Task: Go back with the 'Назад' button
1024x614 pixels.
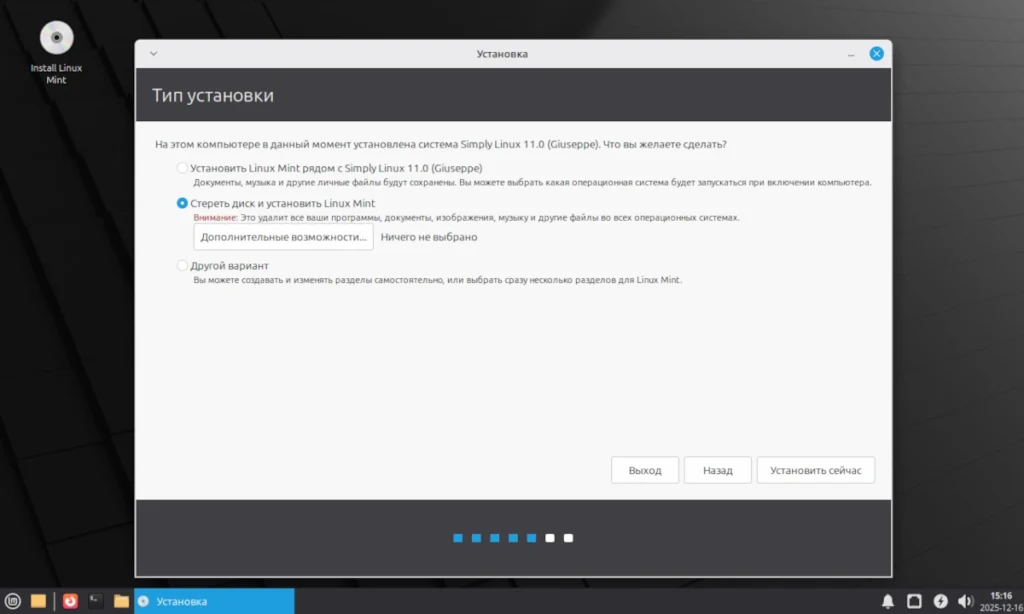Action: click(717, 470)
